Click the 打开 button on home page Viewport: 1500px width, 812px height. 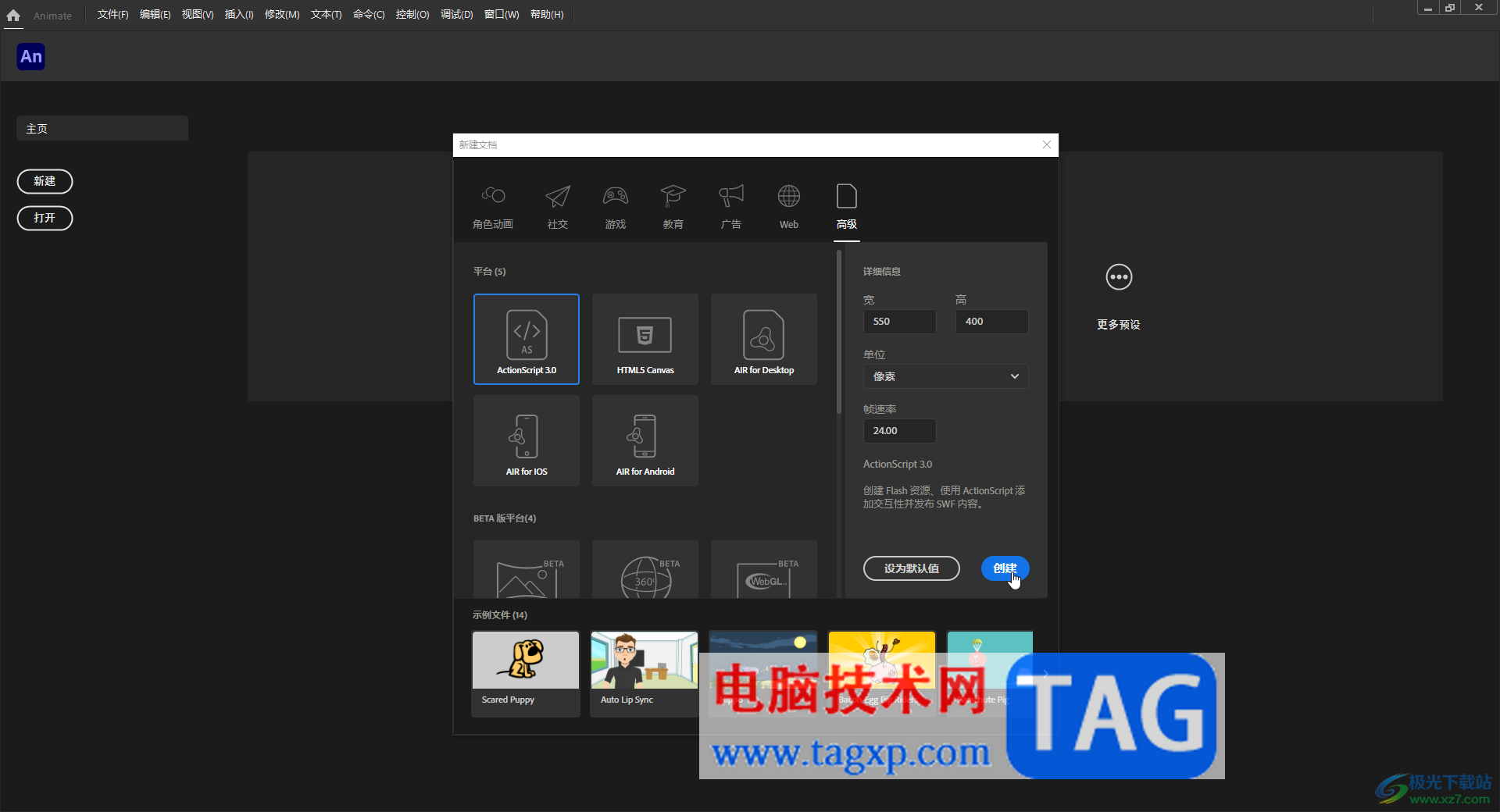[45, 218]
